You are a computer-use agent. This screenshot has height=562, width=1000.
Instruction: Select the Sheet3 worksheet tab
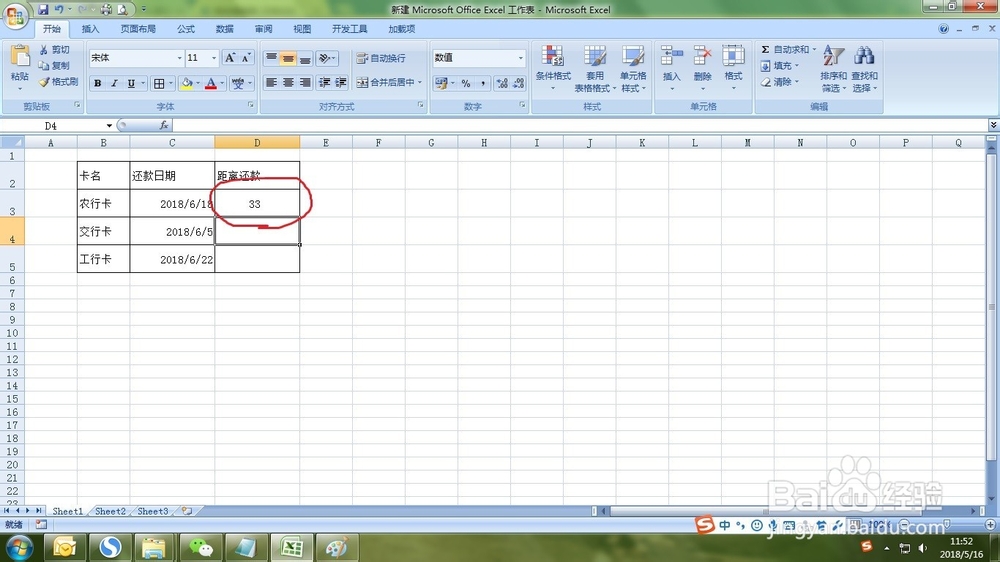[x=153, y=512]
